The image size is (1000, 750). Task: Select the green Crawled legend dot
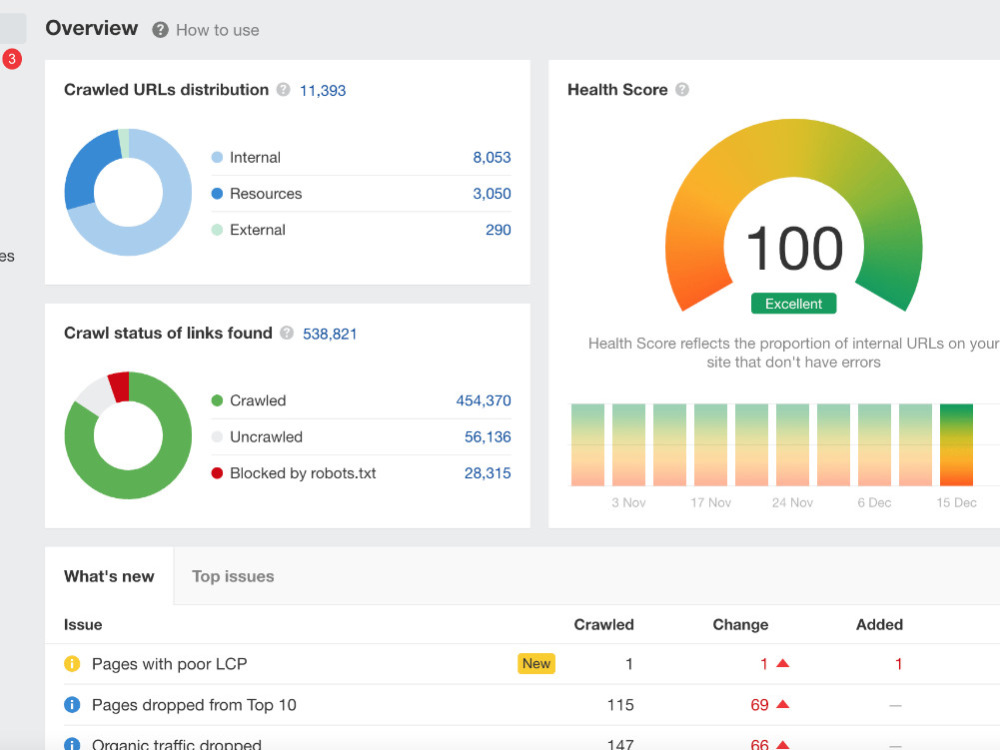tap(217, 401)
